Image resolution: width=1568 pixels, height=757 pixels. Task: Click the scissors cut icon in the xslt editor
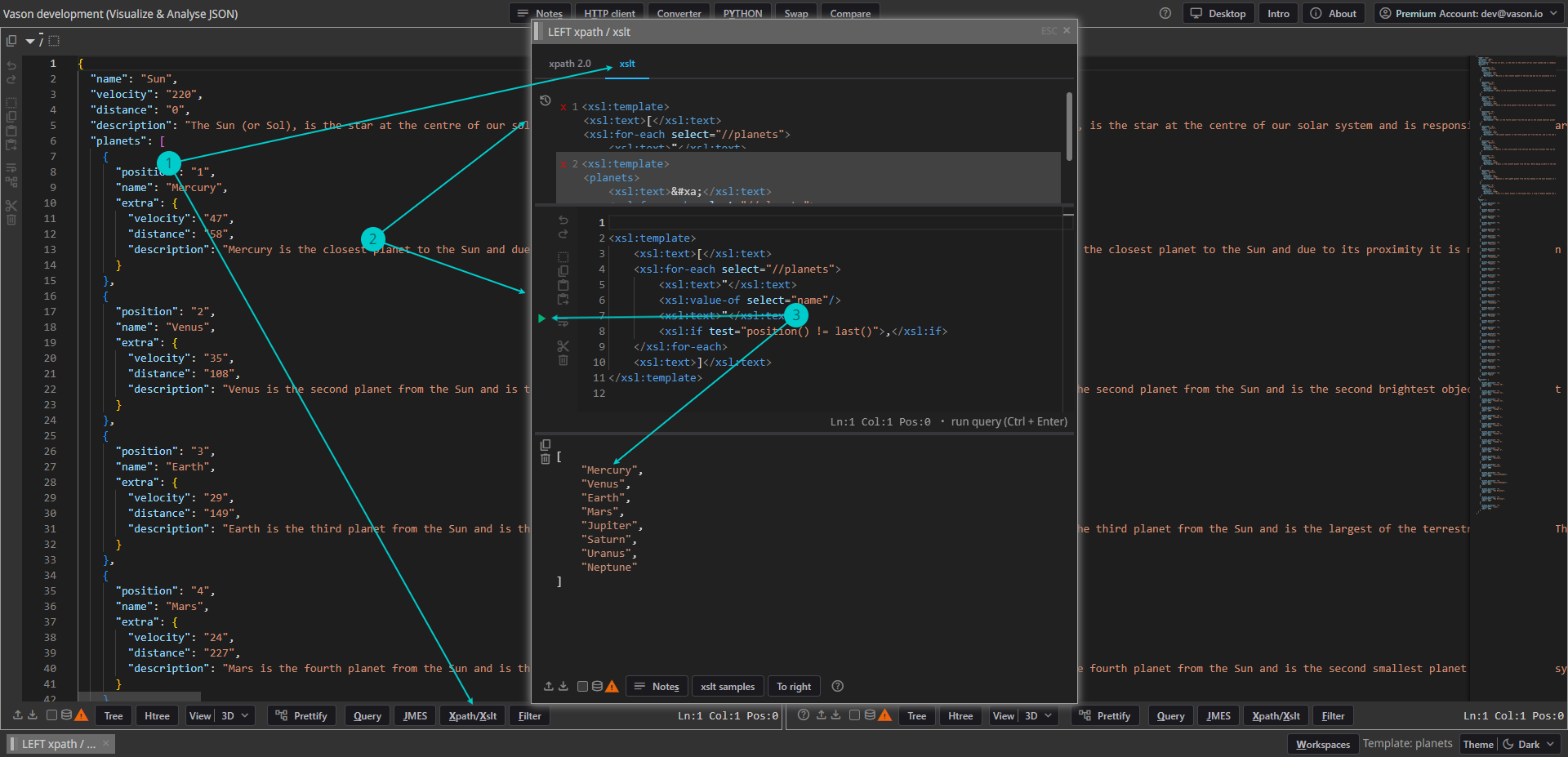pos(563,346)
